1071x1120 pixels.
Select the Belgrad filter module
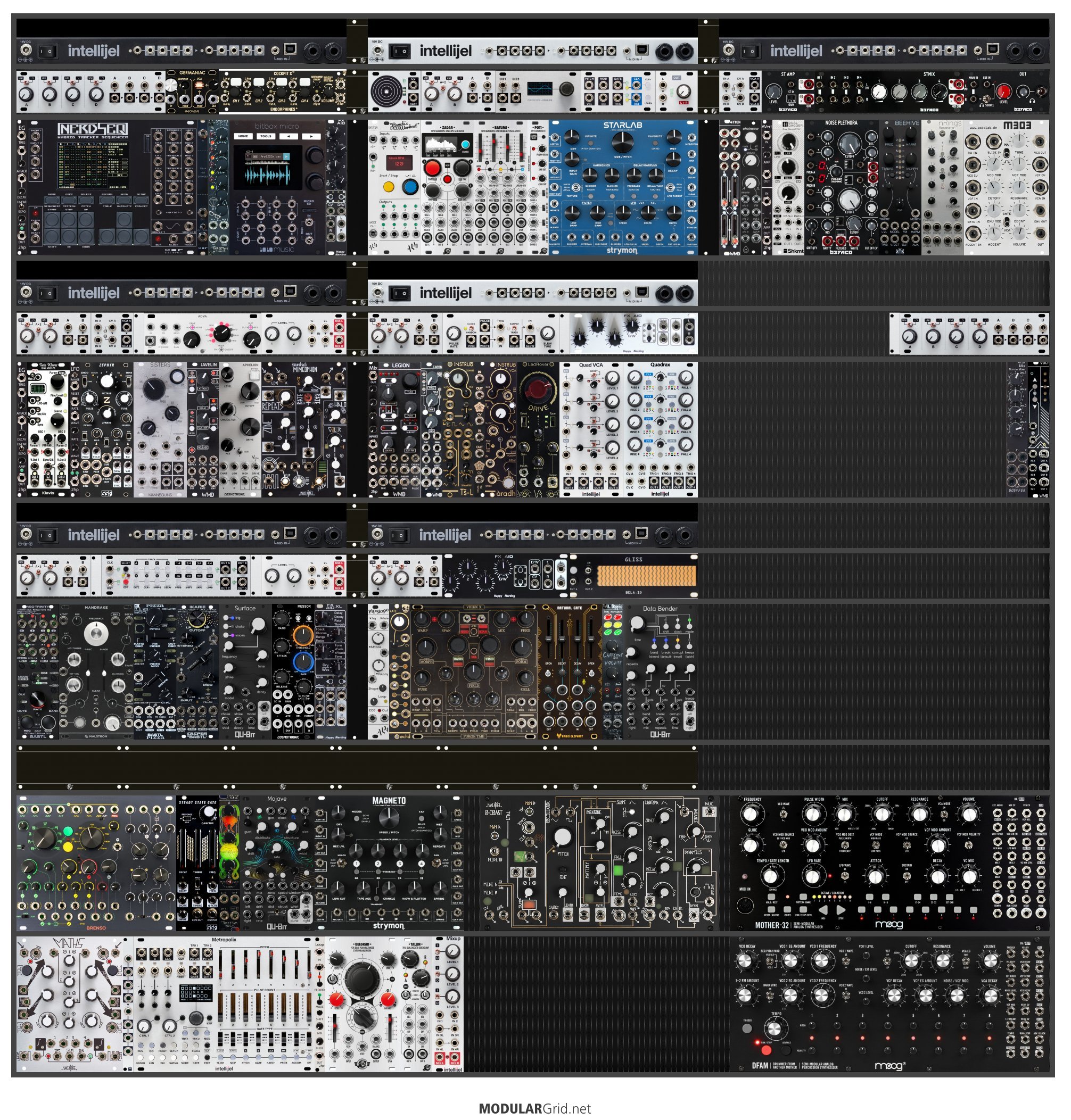362,1003
